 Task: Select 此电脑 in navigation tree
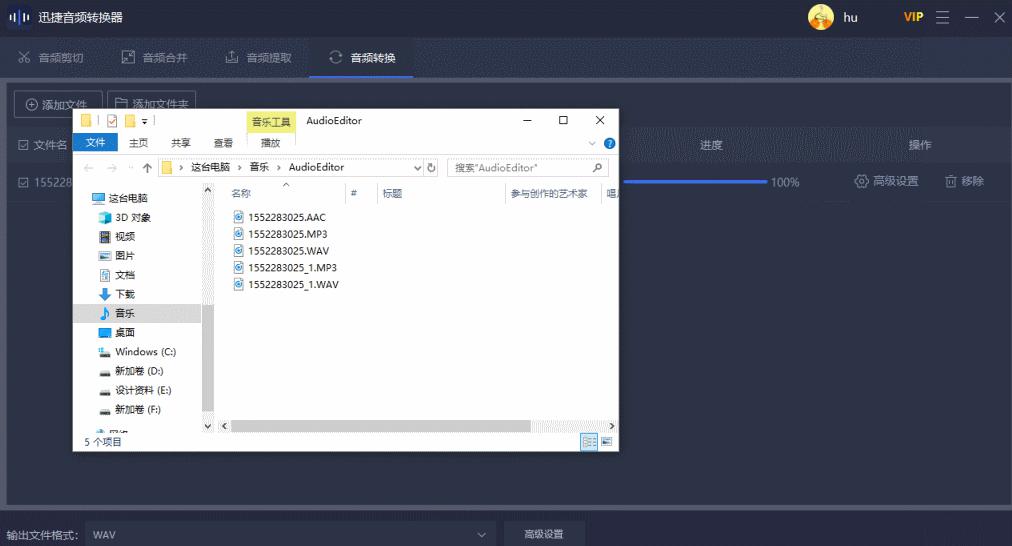[120, 198]
